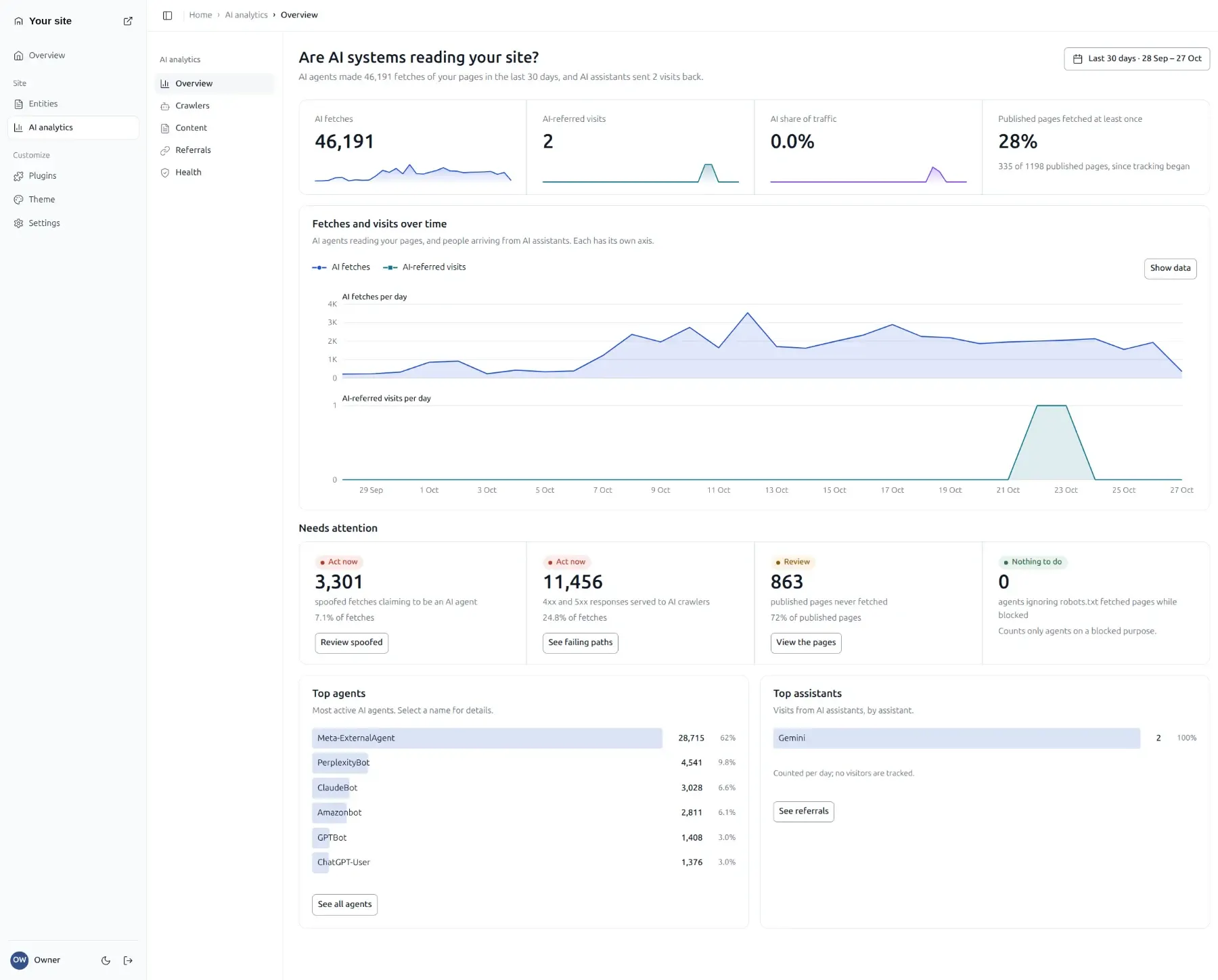Click Home in breadcrumb

point(200,15)
